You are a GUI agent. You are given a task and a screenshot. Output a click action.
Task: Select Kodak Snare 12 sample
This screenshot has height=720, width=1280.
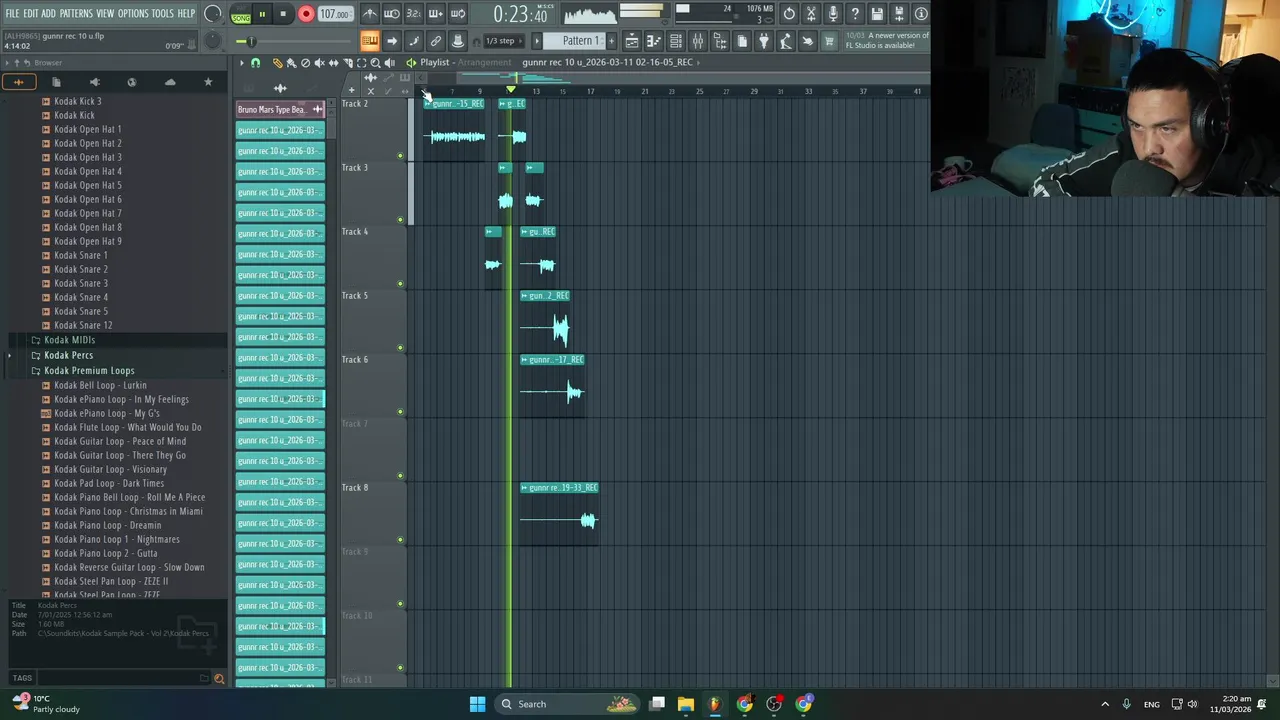coord(83,325)
